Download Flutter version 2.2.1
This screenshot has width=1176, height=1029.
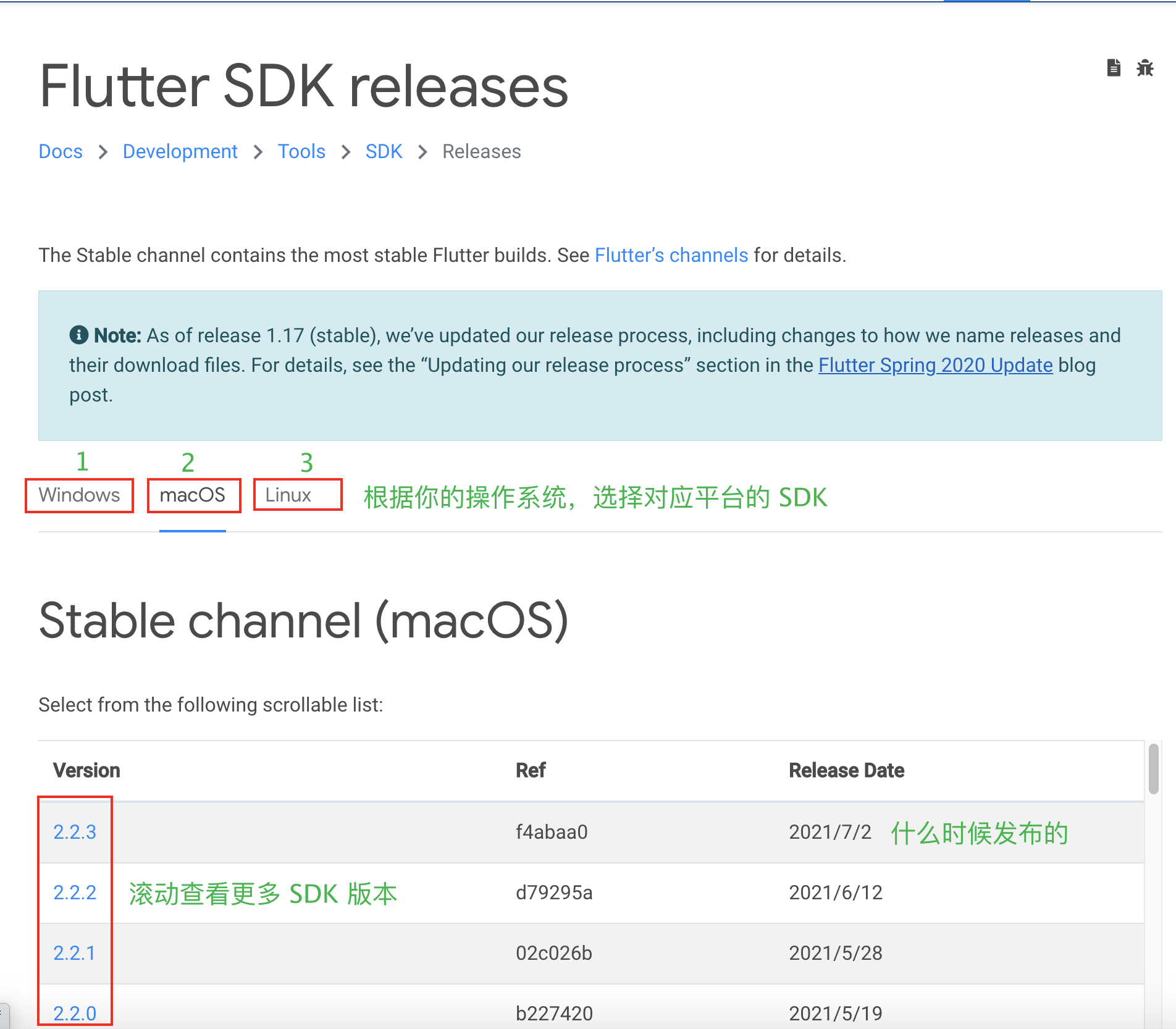[74, 953]
